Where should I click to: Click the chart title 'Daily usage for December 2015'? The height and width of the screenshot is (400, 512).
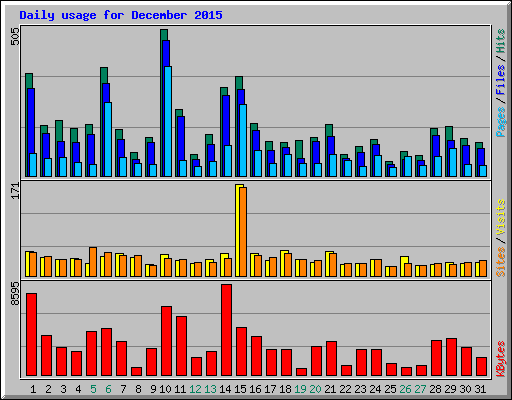121,15
